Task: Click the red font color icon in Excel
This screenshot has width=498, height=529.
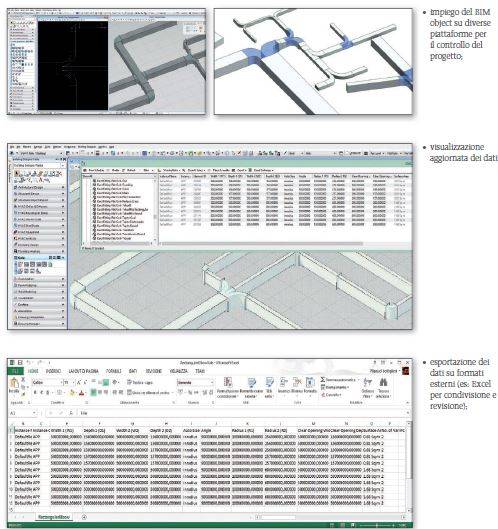Action: coord(81,393)
